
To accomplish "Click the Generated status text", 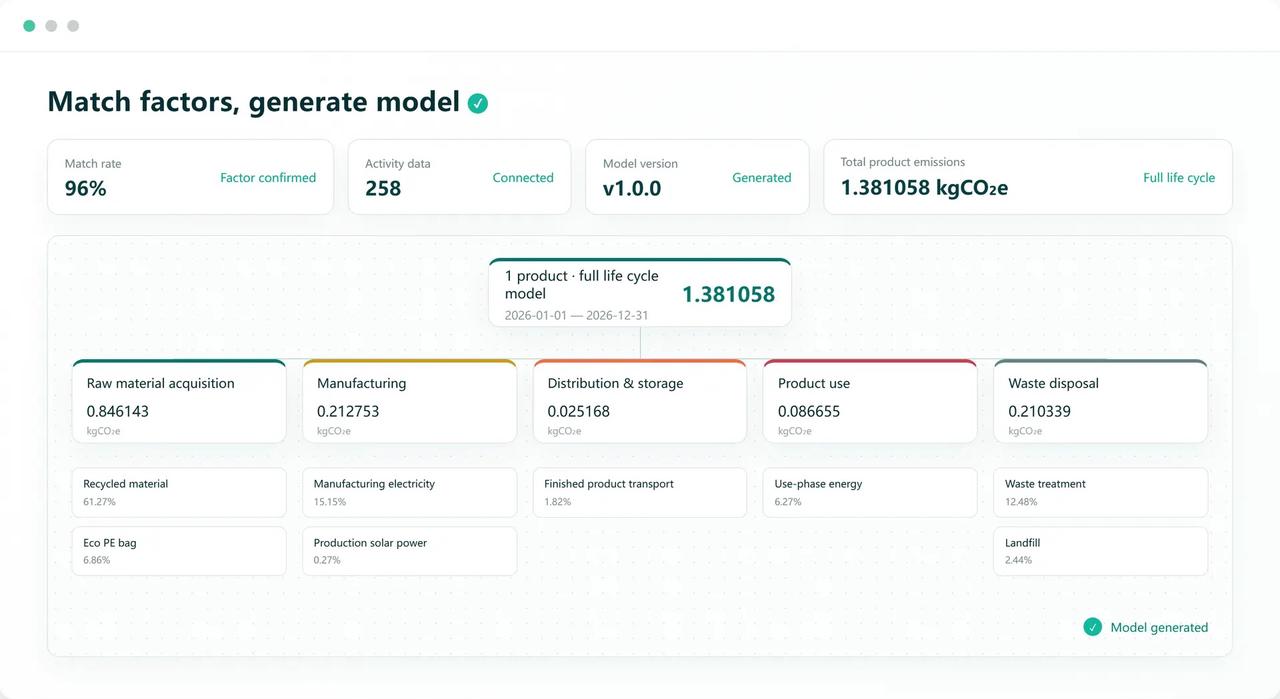I will [762, 178].
